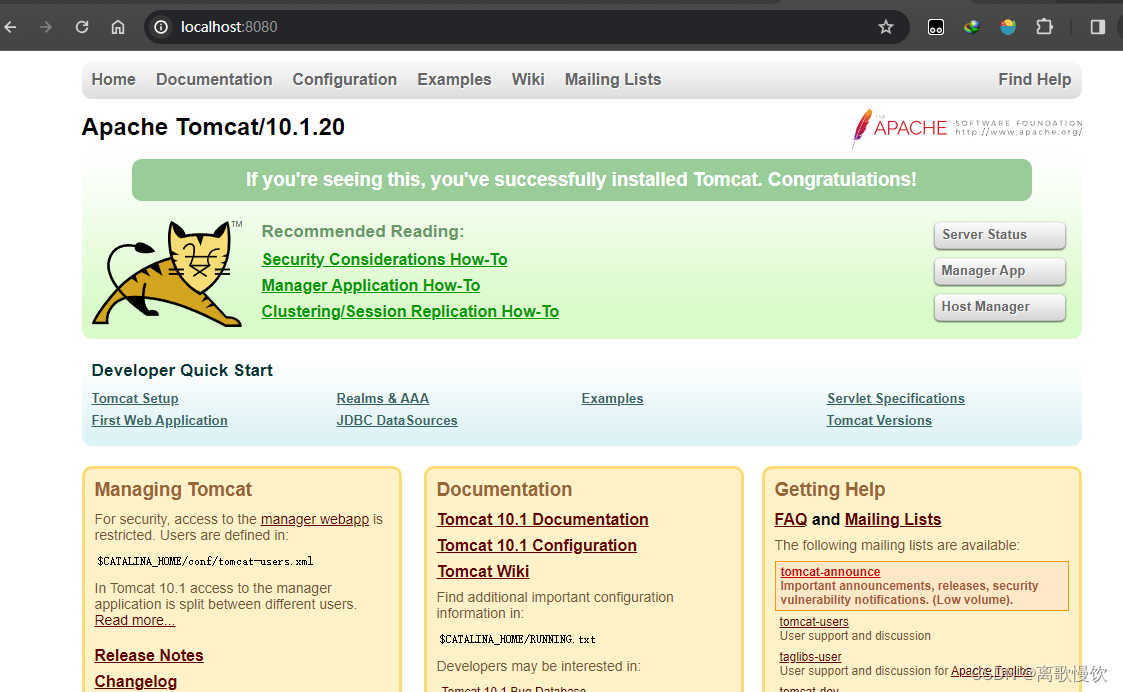The height and width of the screenshot is (692, 1123).
Task: Open the taglibs-user mailing list link
Action: click(811, 657)
